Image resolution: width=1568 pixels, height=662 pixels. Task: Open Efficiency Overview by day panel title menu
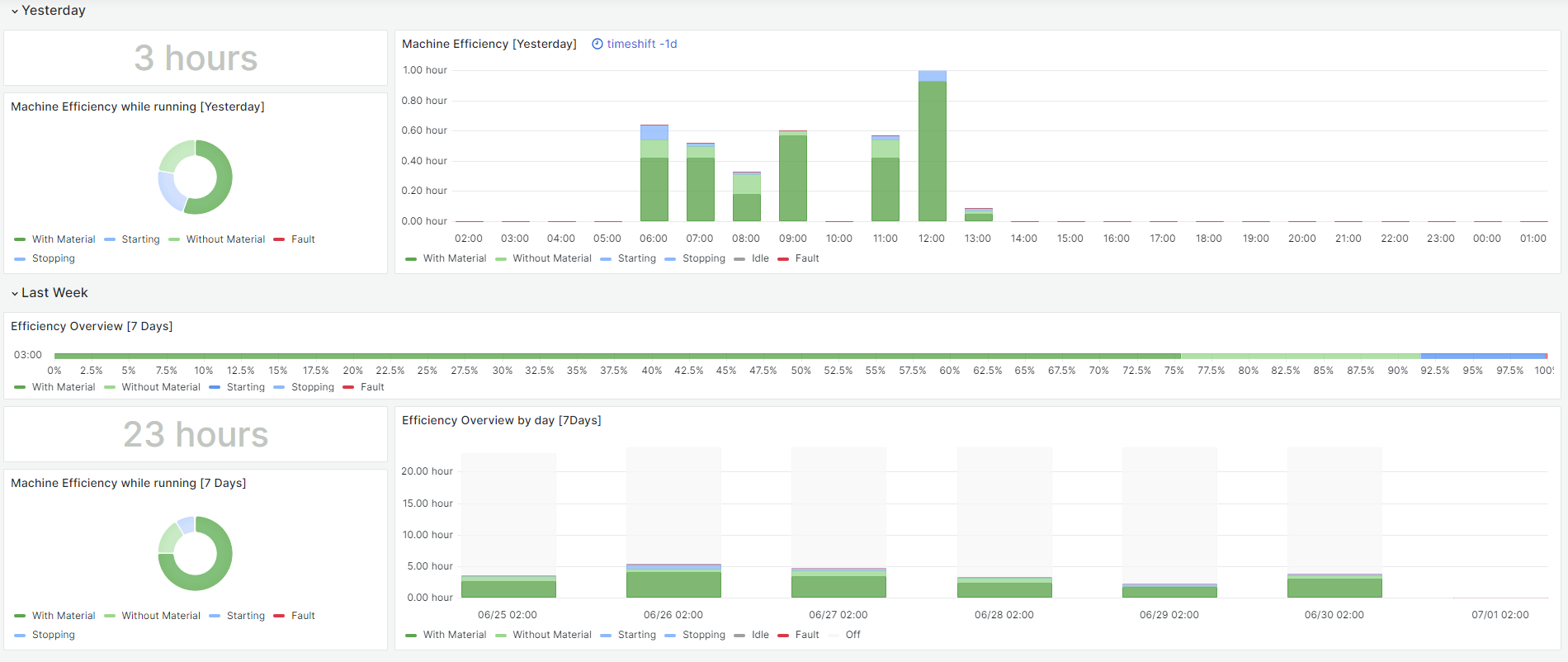point(501,421)
